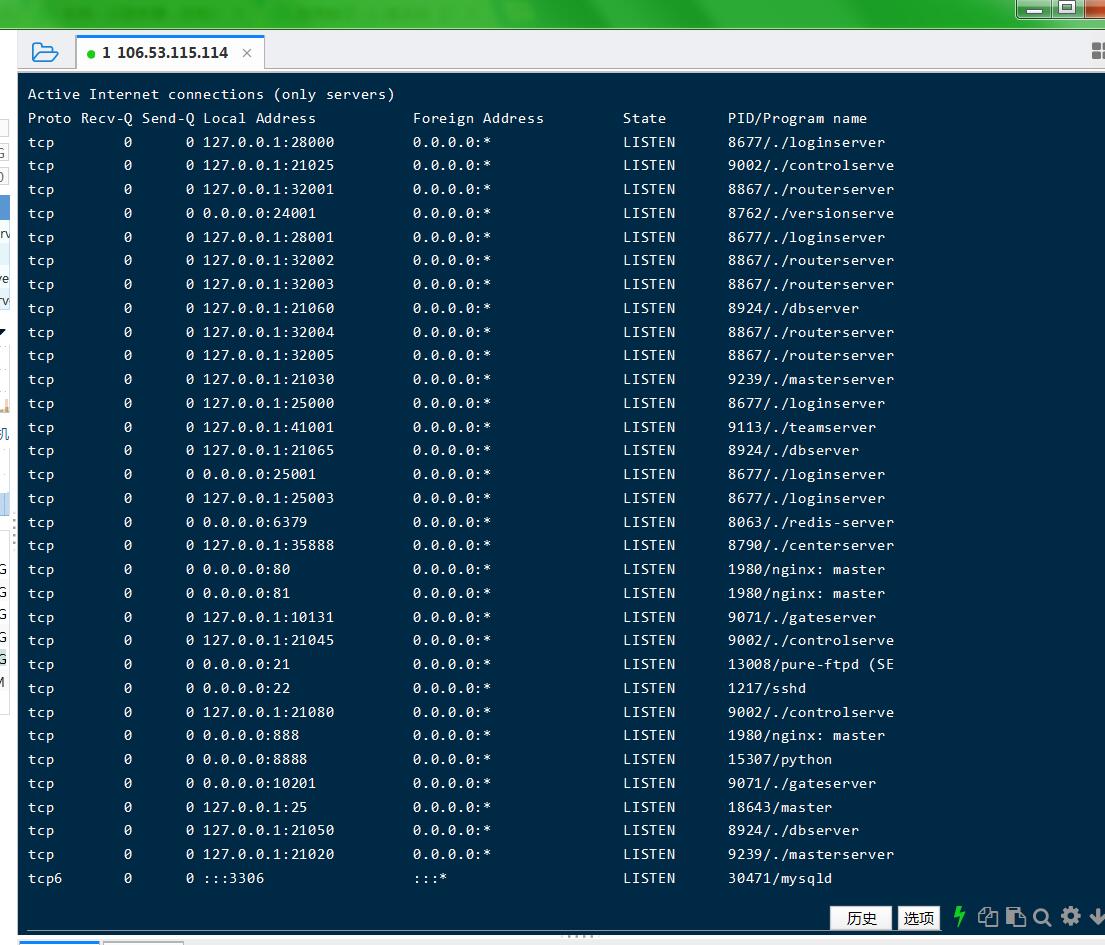1105x945 pixels.
Task: Click local address 127.0.0.1:10131
Action: point(268,617)
